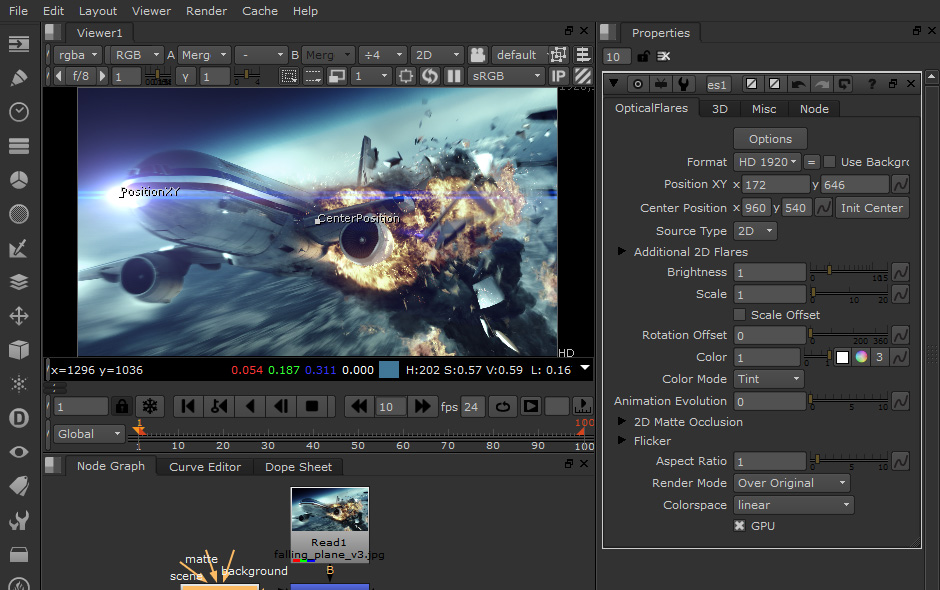Open the Colorspace linear dropdown
940x590 pixels.
794,505
